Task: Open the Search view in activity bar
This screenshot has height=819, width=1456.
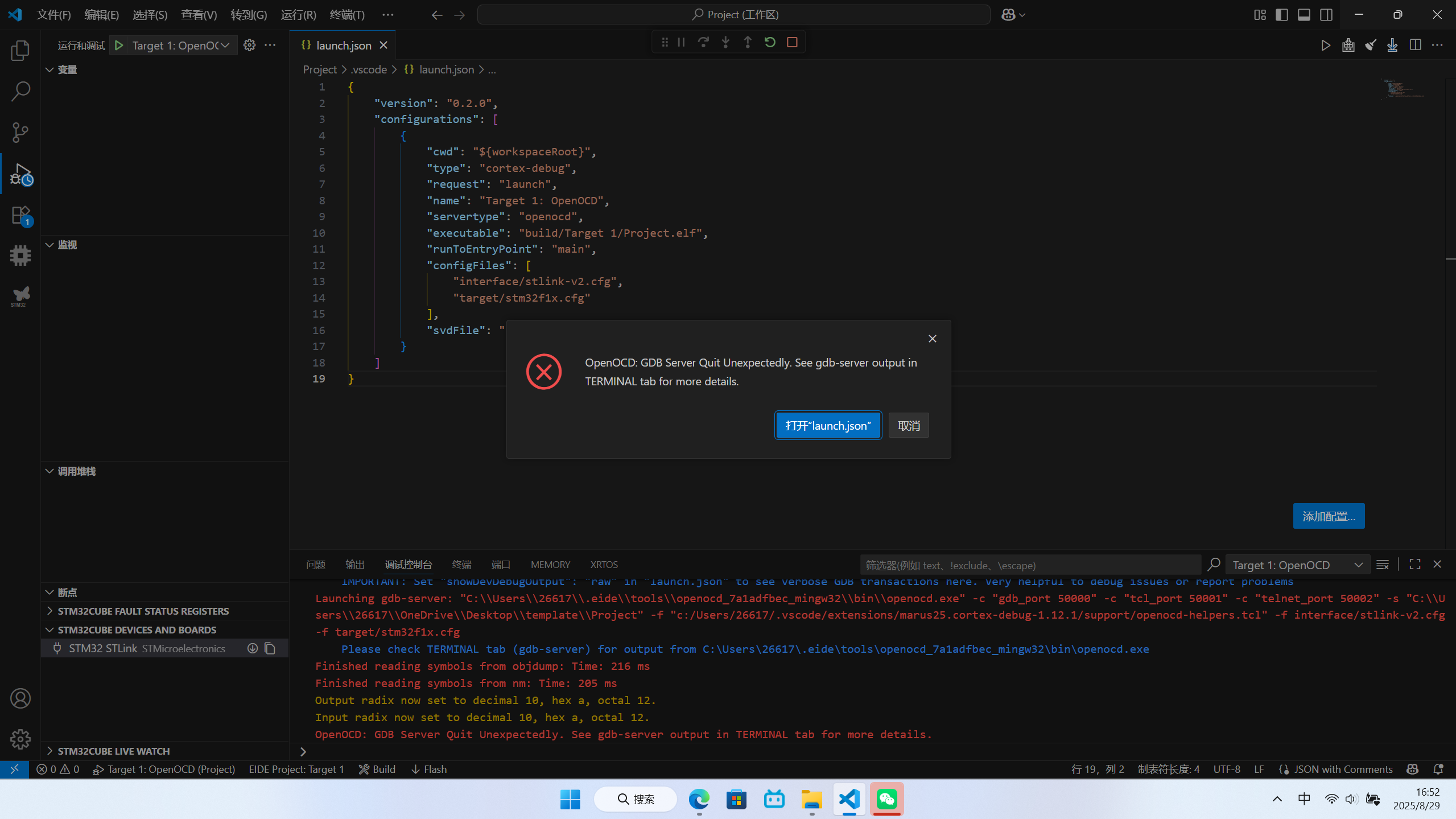Action: click(20, 91)
